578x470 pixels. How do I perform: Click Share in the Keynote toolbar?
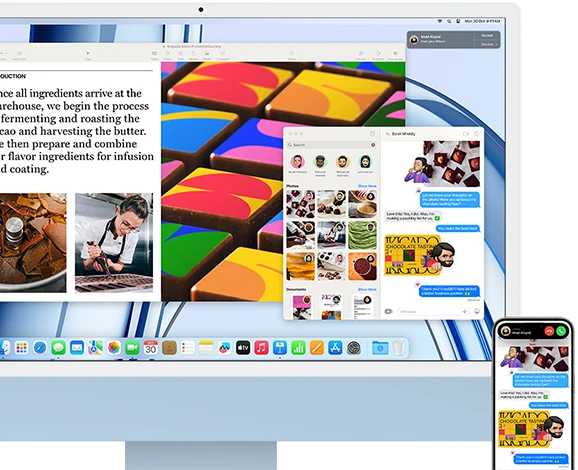292,55
